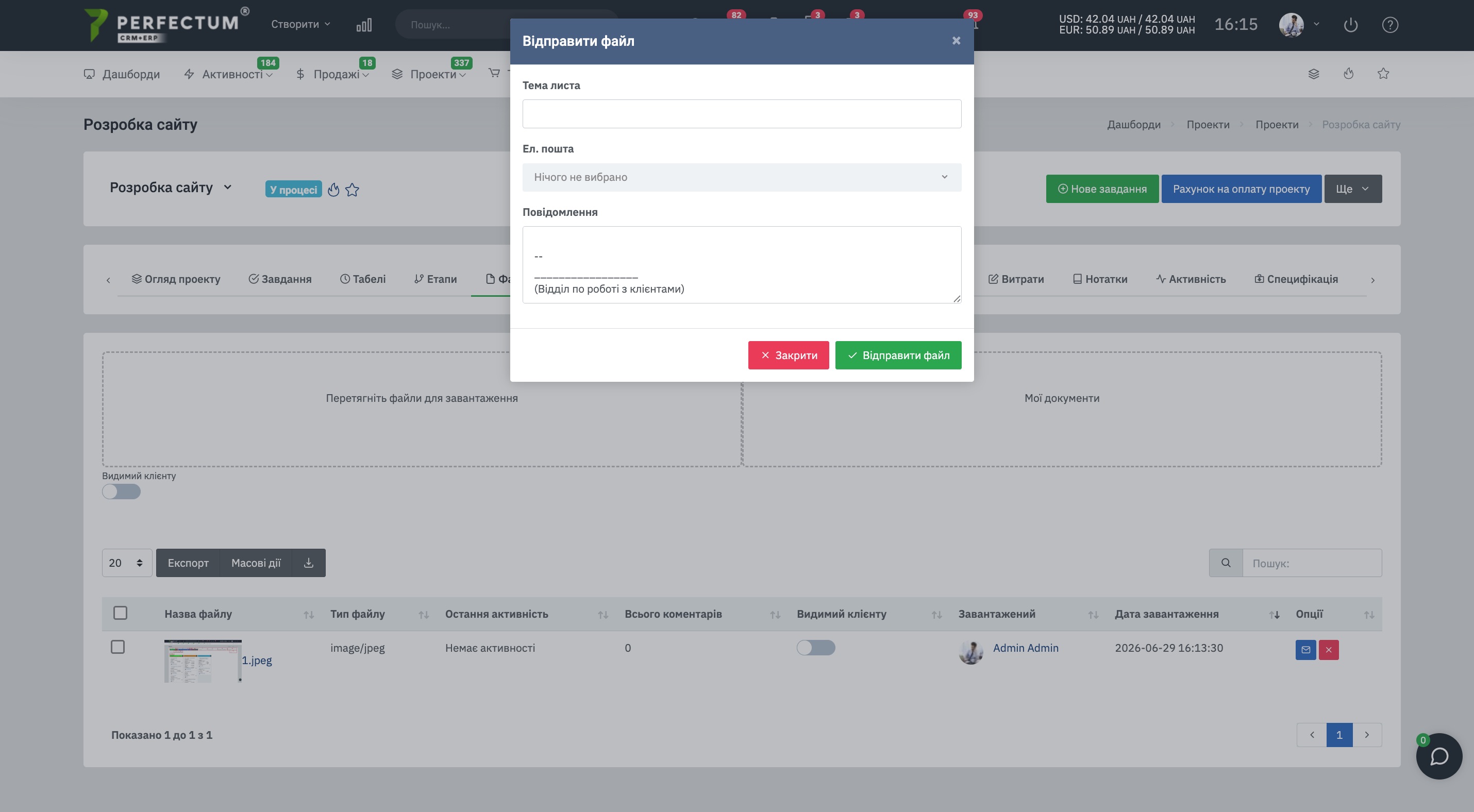Click the flame icon in navigation bar
Image resolution: width=1474 pixels, height=812 pixels.
[1349, 74]
